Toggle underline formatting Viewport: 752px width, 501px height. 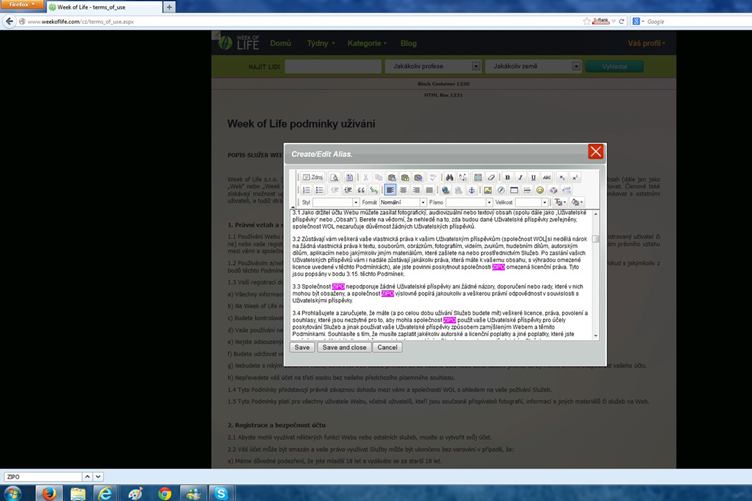coord(533,177)
